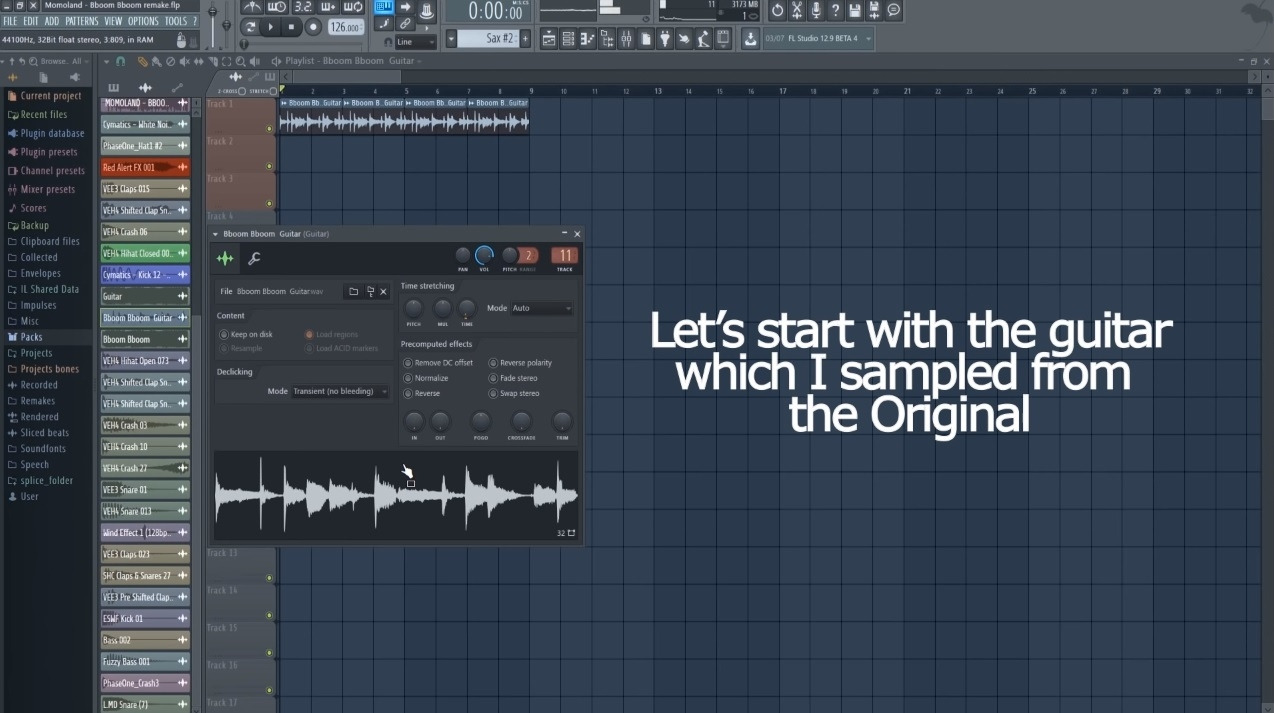Screen dimensions: 1274x713
Task: Open the OPTIONS menu
Action: click(x=143, y=21)
